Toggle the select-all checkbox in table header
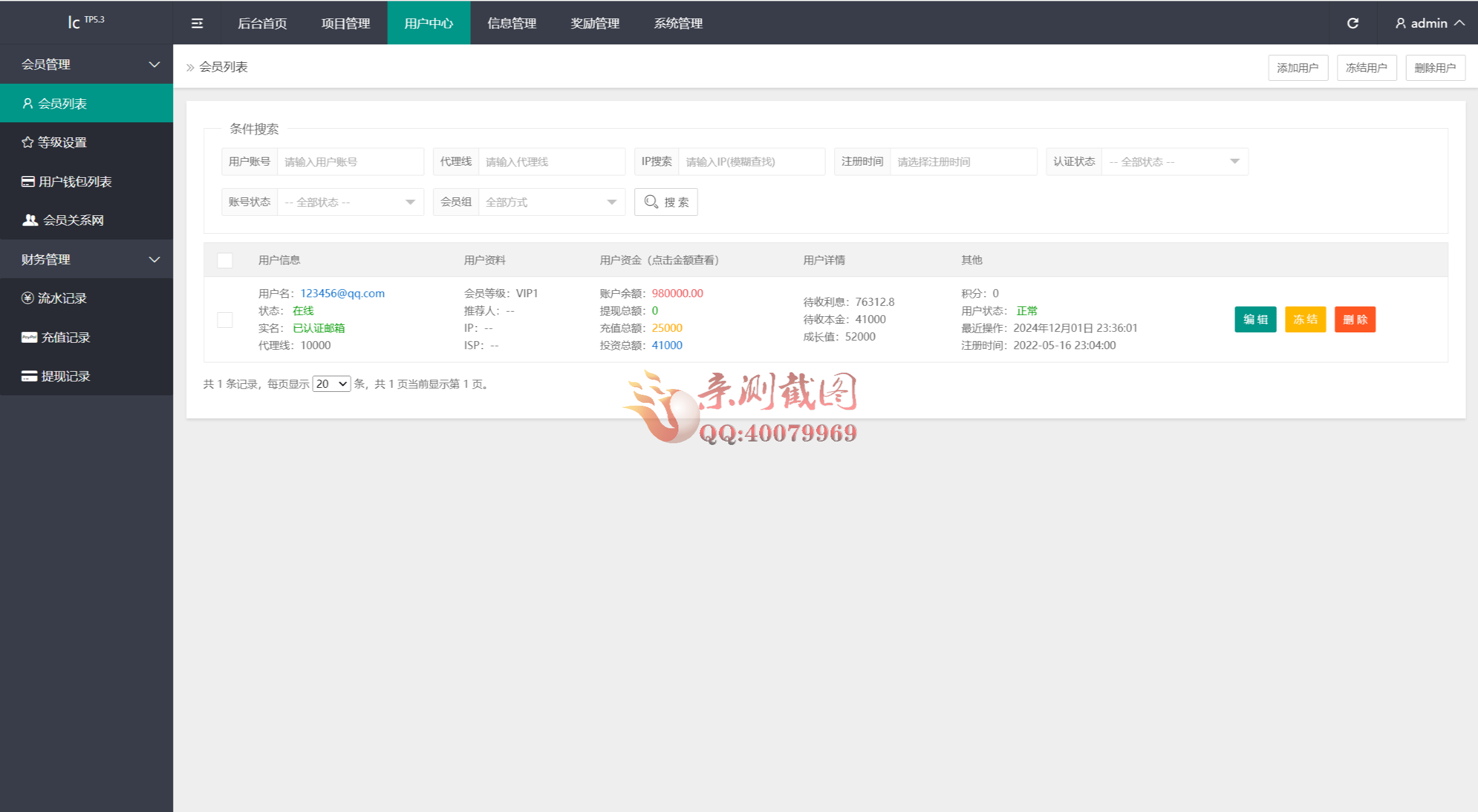Screen dimensions: 1478x812 click(225, 260)
